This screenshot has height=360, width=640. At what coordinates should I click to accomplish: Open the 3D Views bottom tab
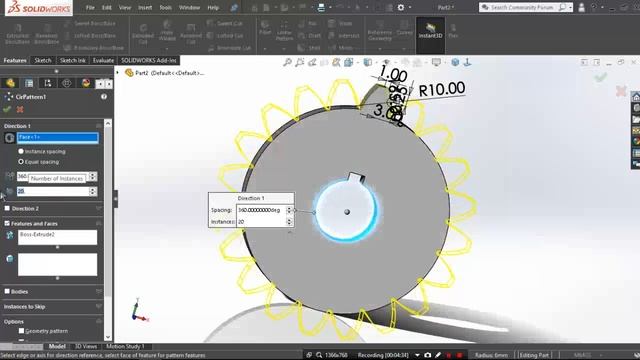tap(86, 346)
